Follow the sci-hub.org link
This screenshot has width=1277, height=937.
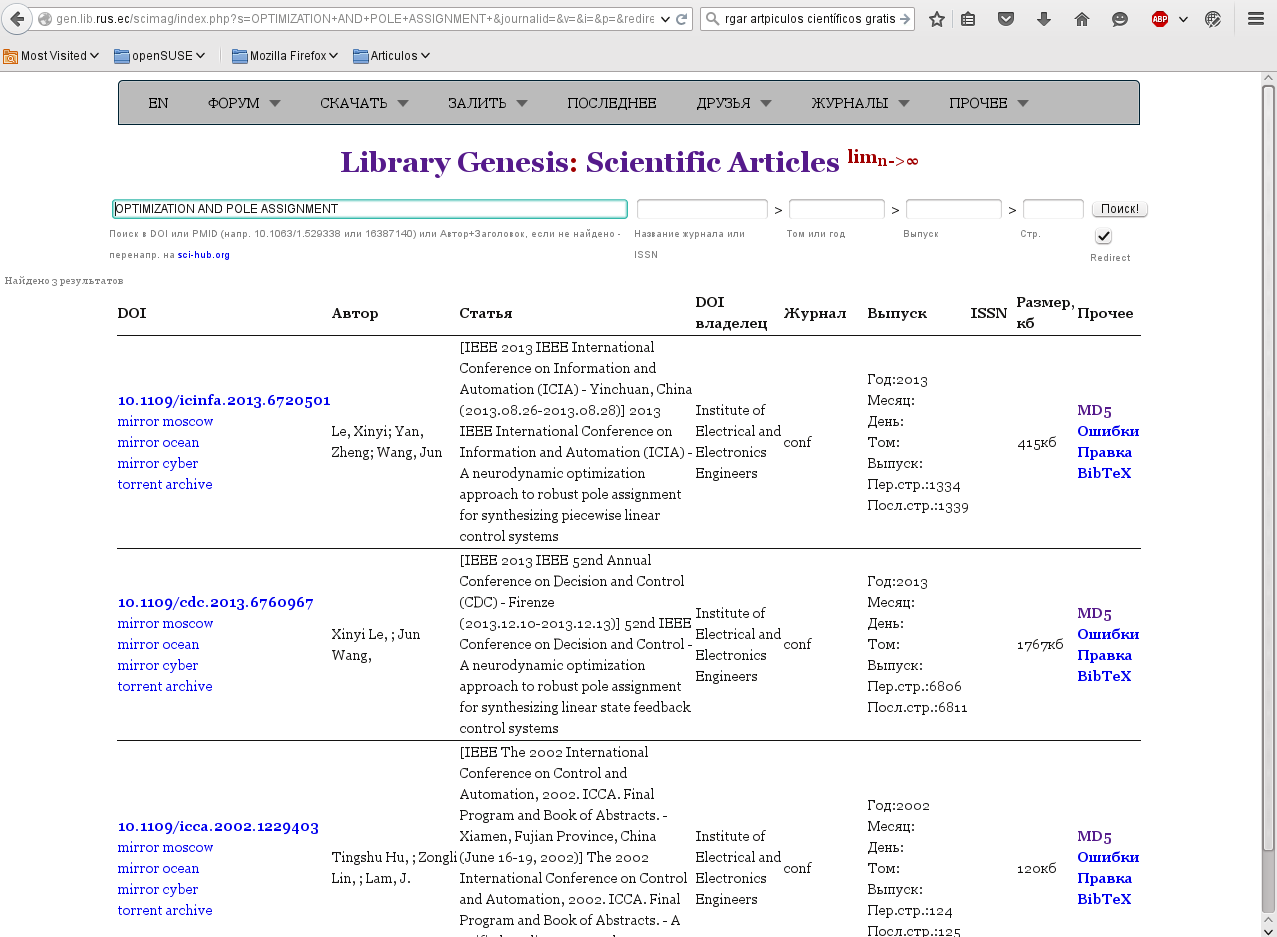click(x=204, y=255)
